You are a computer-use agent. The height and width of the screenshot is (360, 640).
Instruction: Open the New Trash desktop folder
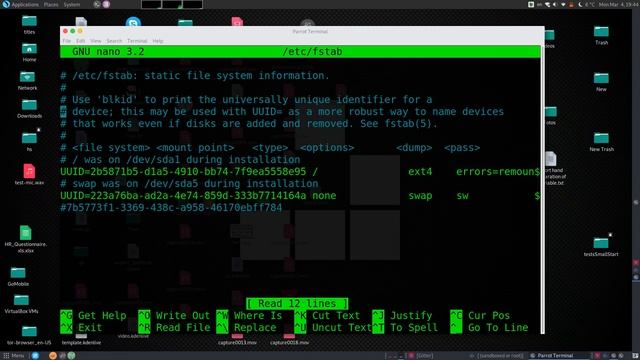[601, 142]
